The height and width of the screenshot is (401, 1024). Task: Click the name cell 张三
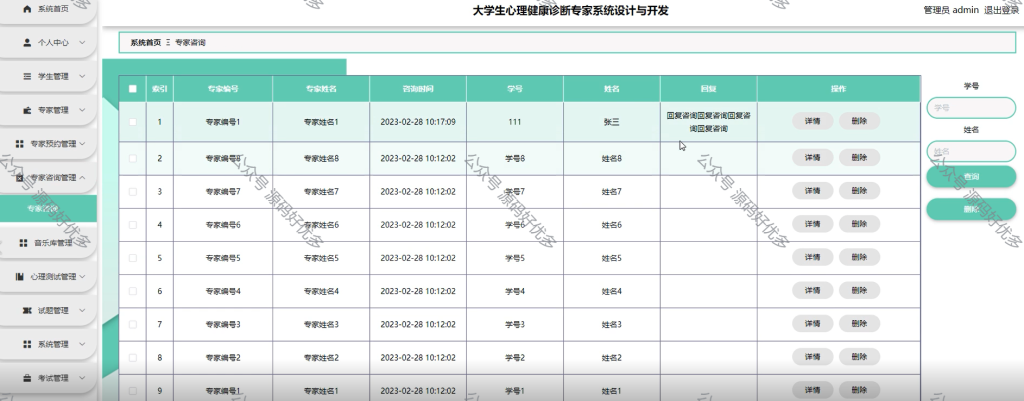[611, 122]
